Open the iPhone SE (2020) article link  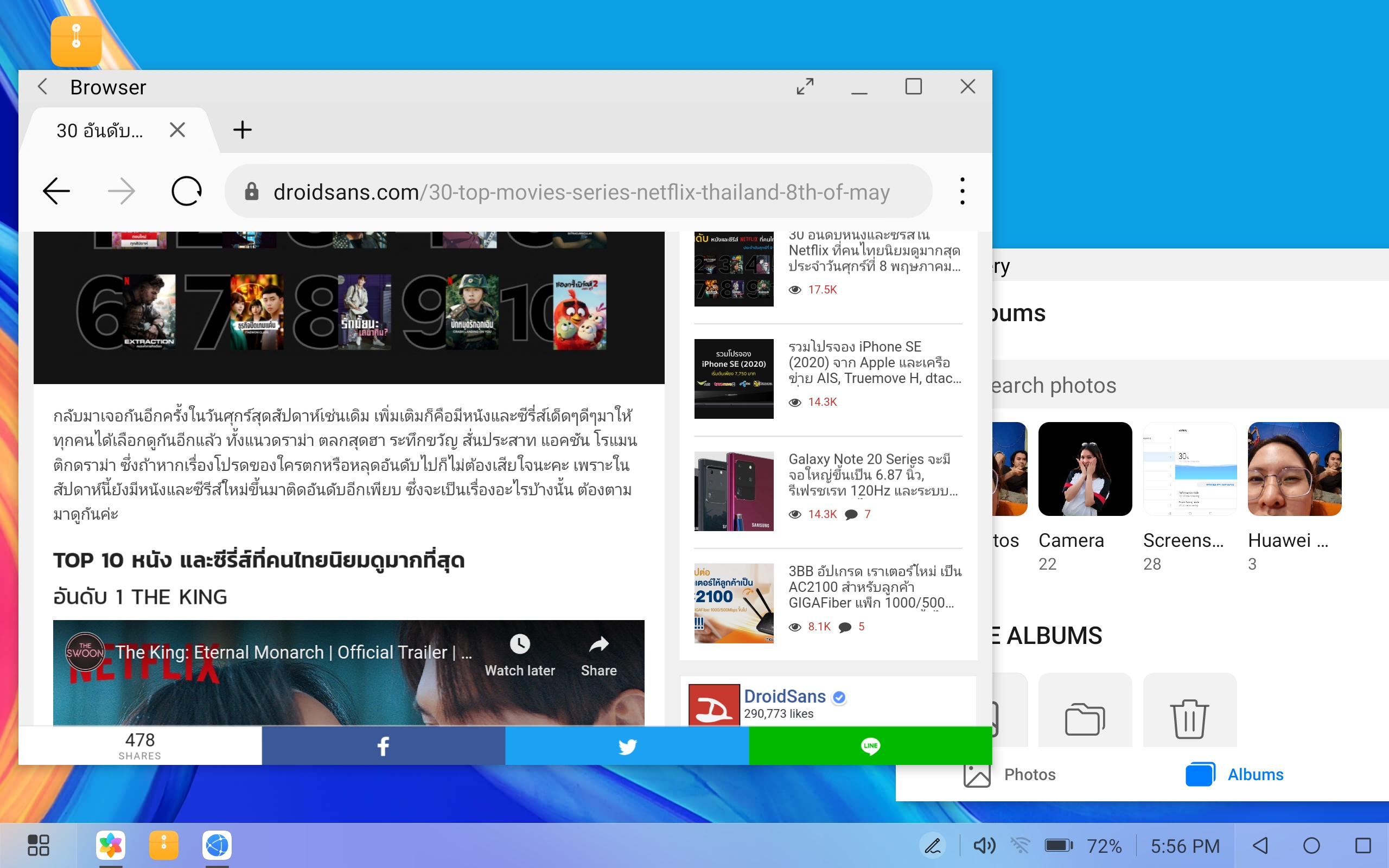click(x=875, y=362)
